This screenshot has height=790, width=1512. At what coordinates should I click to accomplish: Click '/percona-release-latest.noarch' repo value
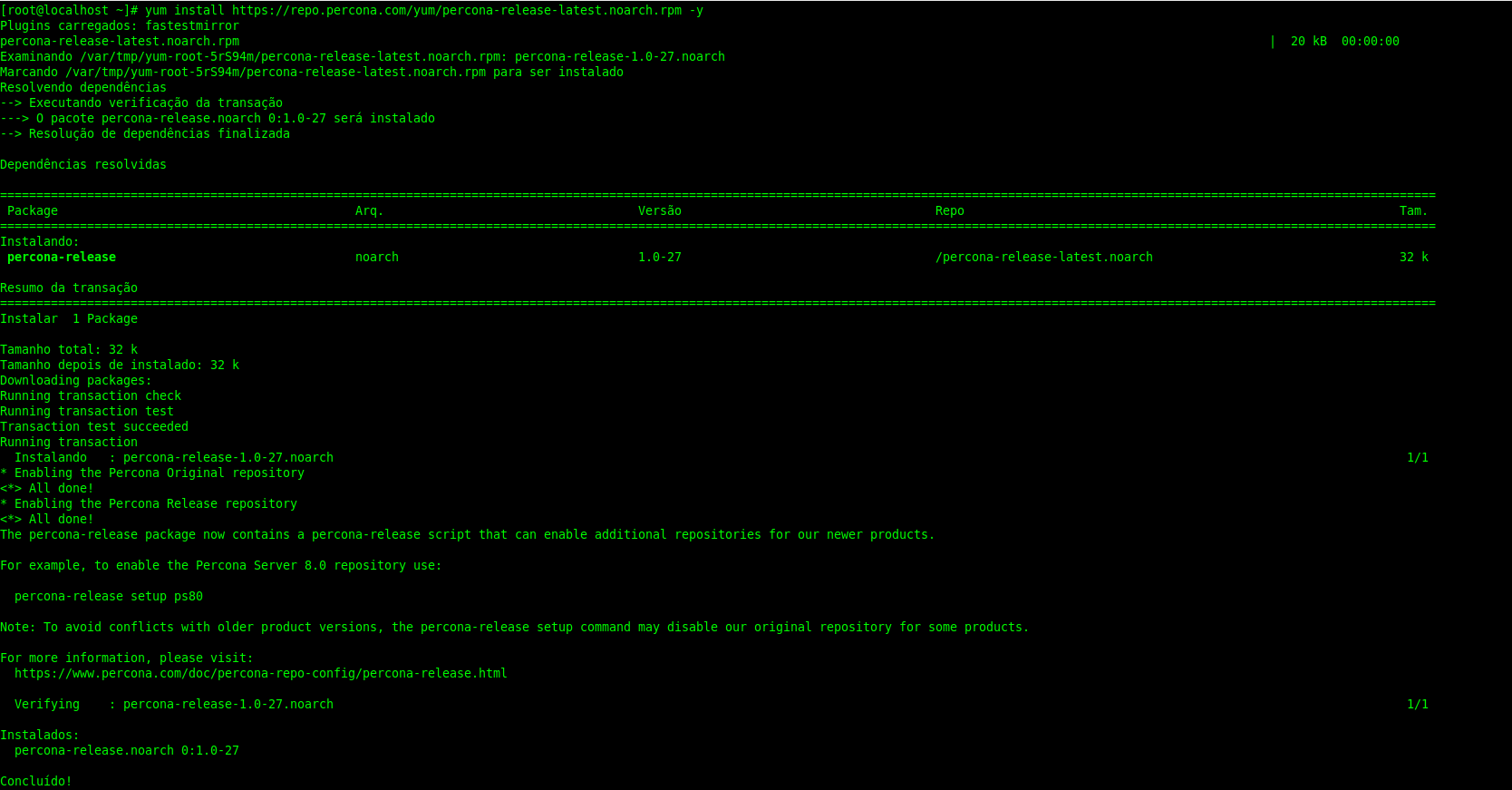pos(1044,257)
